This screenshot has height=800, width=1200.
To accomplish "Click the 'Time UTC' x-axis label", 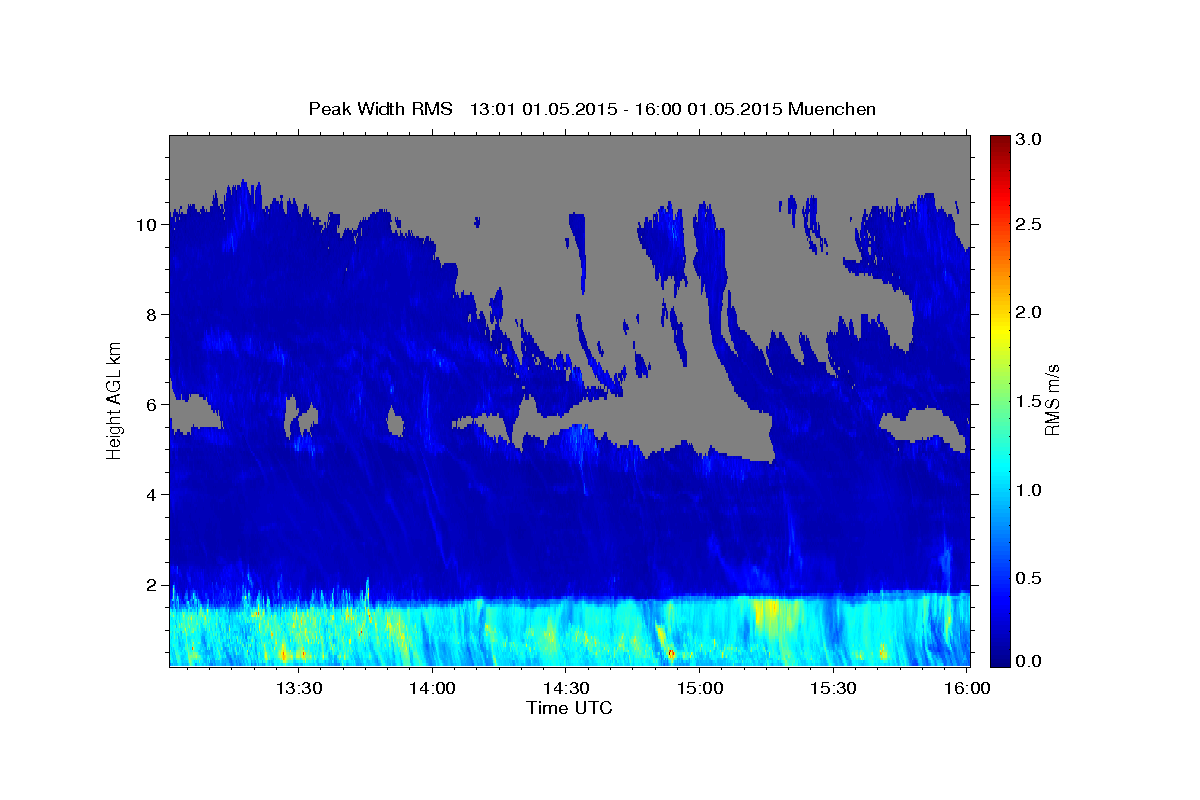I will 569,708.
